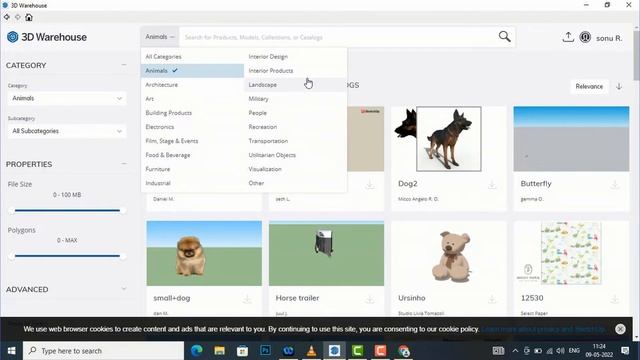
Task: Open the Relevance sort dropdown
Action: click(x=589, y=87)
